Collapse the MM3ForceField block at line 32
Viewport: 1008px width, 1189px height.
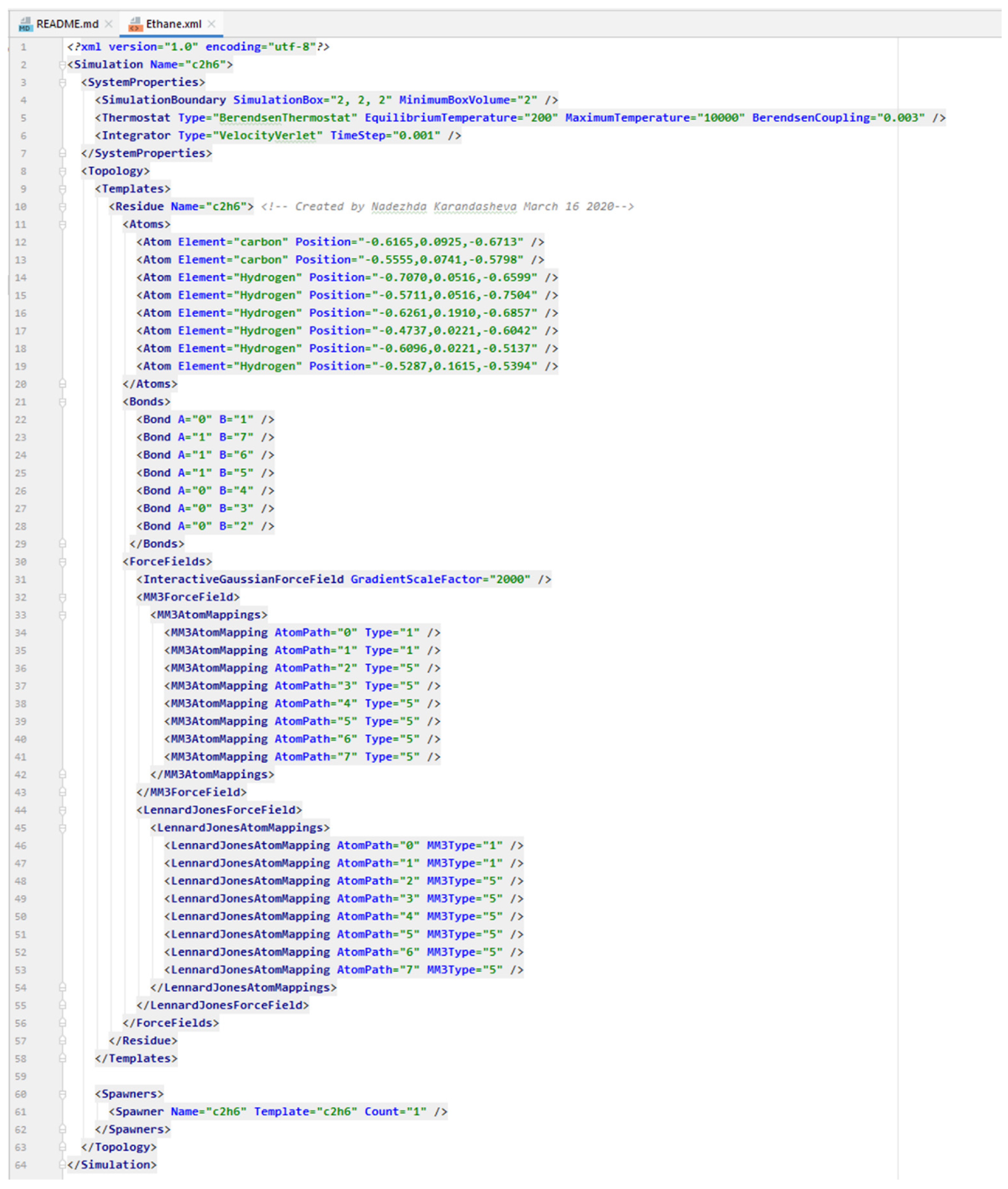62,597
